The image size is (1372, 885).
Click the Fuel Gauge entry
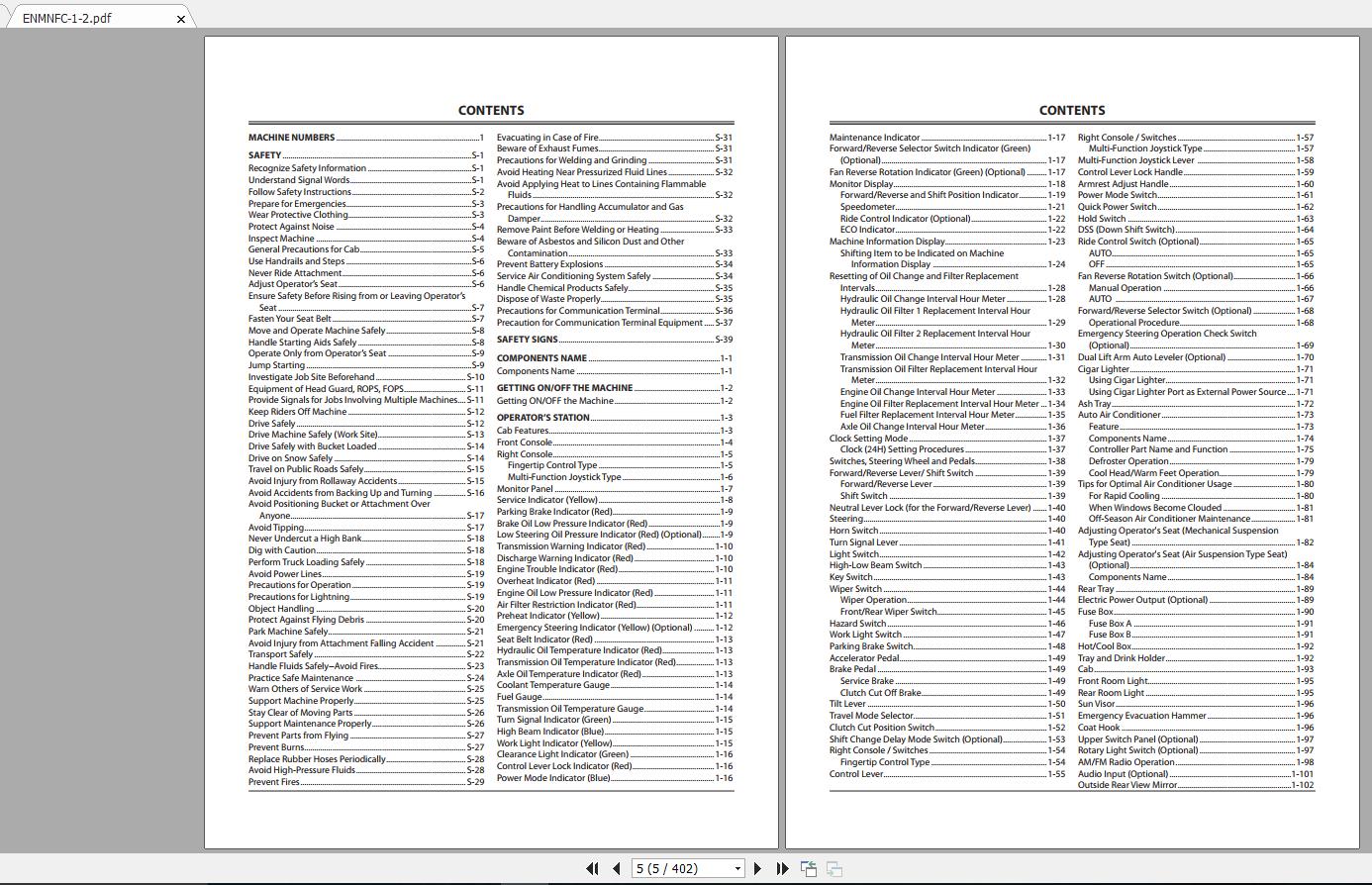pyautogui.click(x=615, y=697)
